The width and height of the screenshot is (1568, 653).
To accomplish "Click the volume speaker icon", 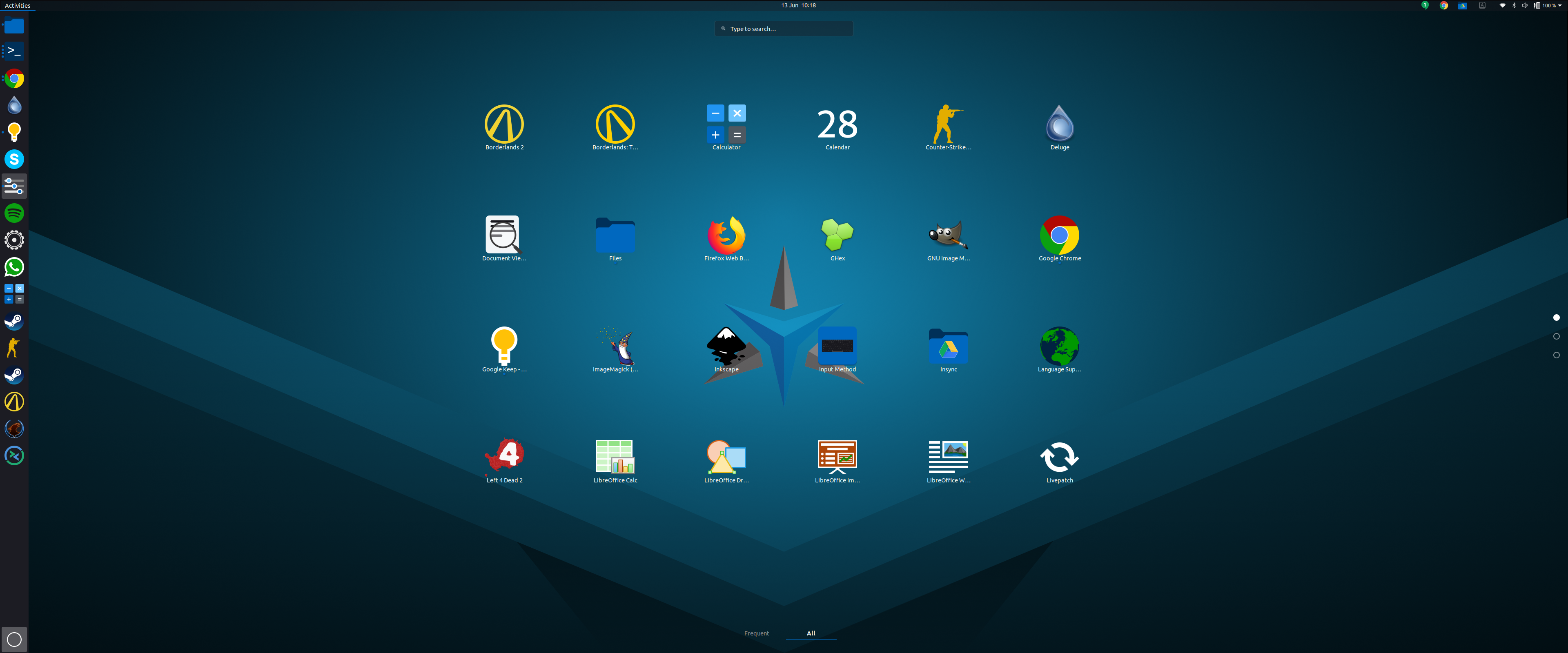I will coord(1524,5).
